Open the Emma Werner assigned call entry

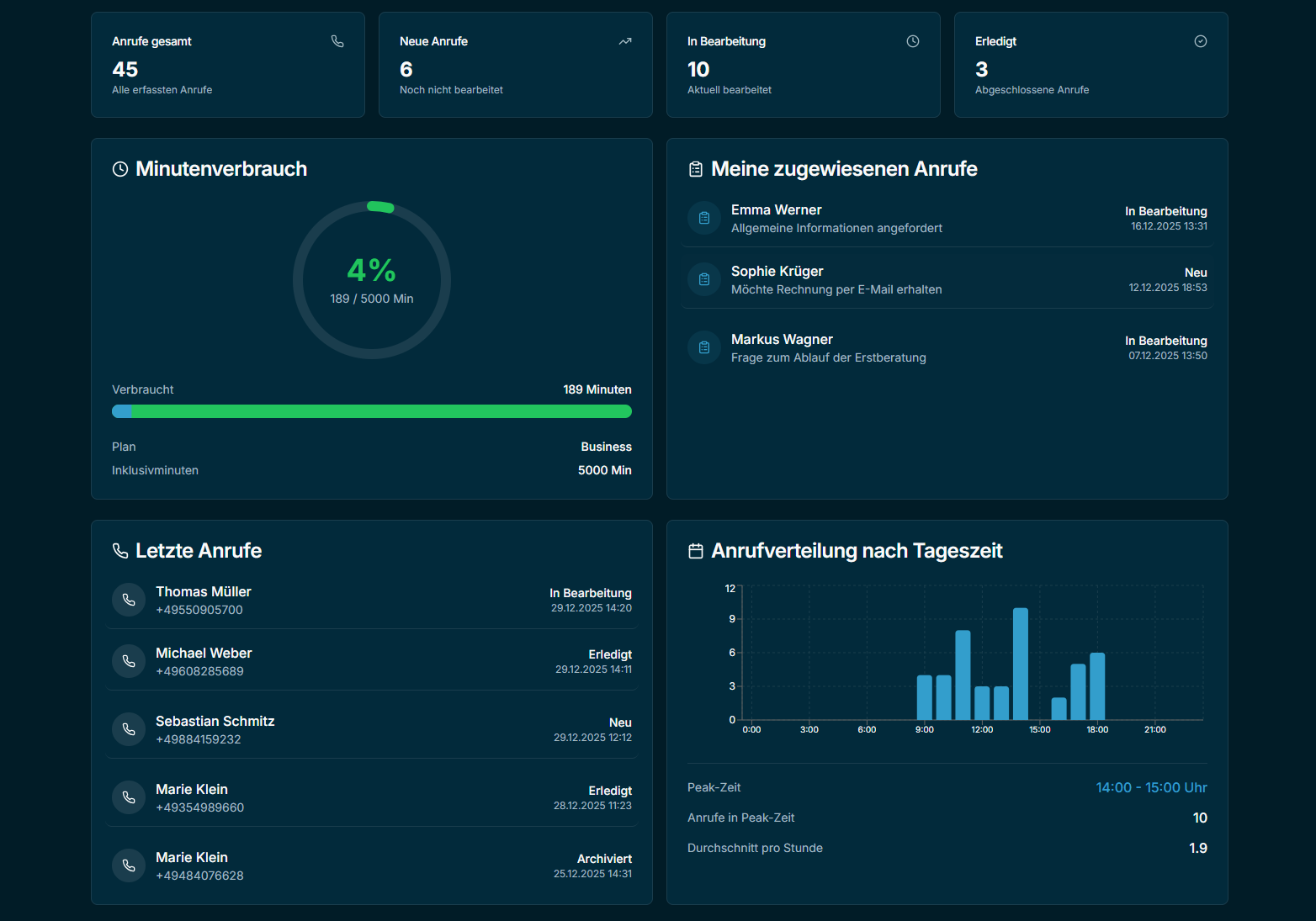coord(947,218)
